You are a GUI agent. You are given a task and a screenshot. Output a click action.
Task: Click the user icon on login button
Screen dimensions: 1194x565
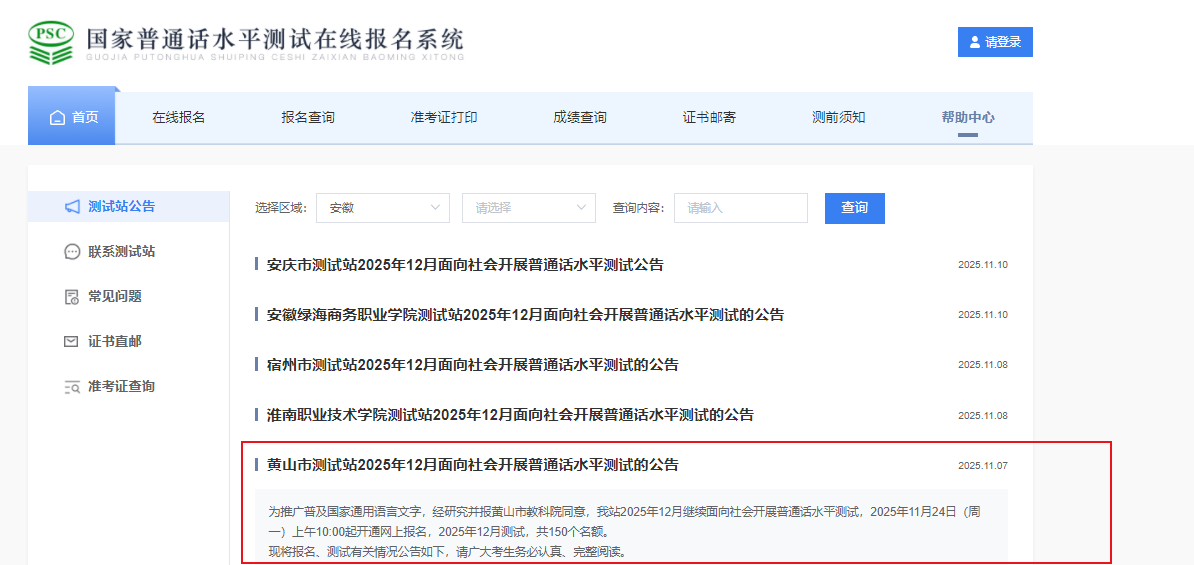coord(975,42)
